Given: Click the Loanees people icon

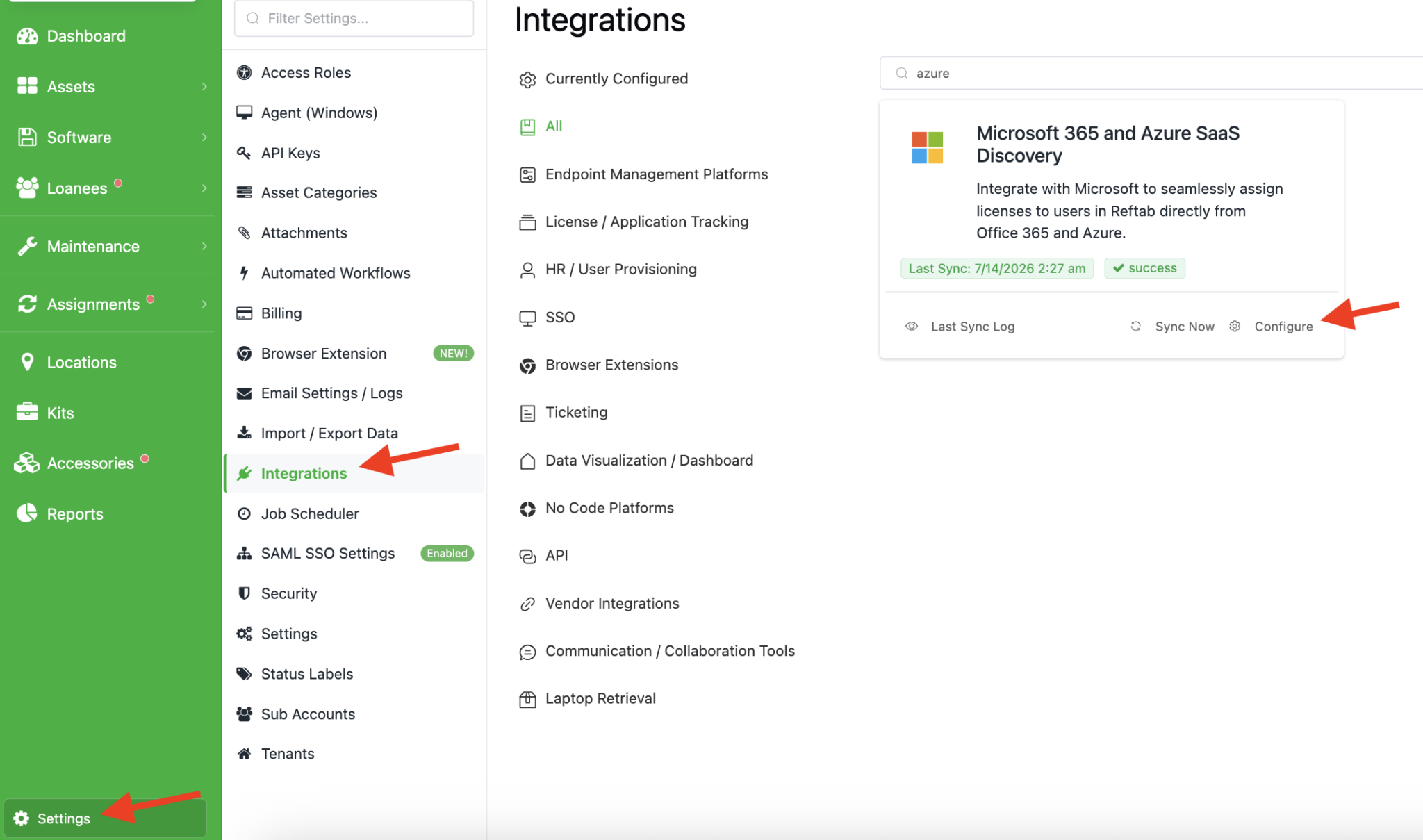Looking at the screenshot, I should (x=27, y=188).
